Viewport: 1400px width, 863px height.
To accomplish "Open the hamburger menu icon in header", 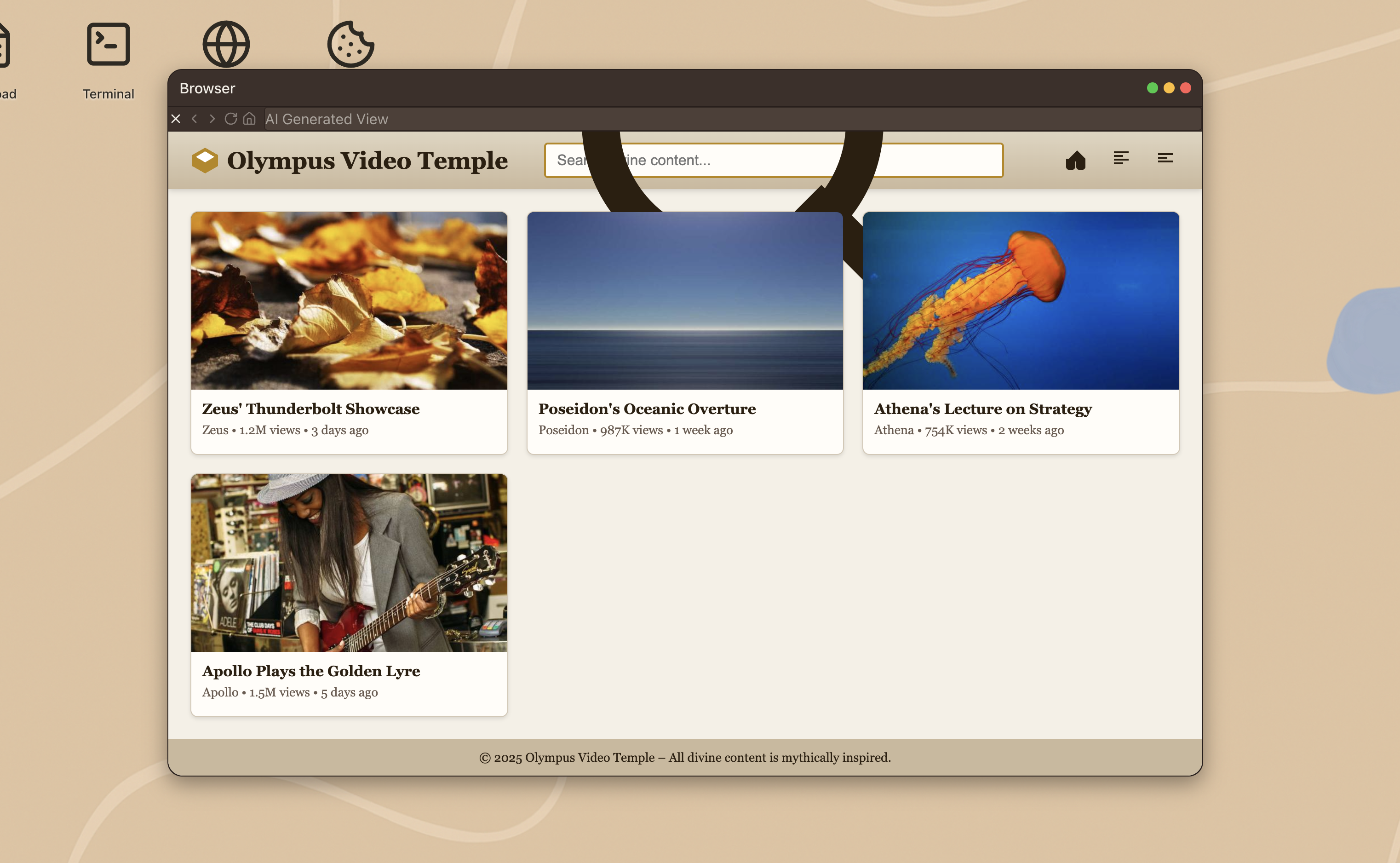I will coord(1165,158).
